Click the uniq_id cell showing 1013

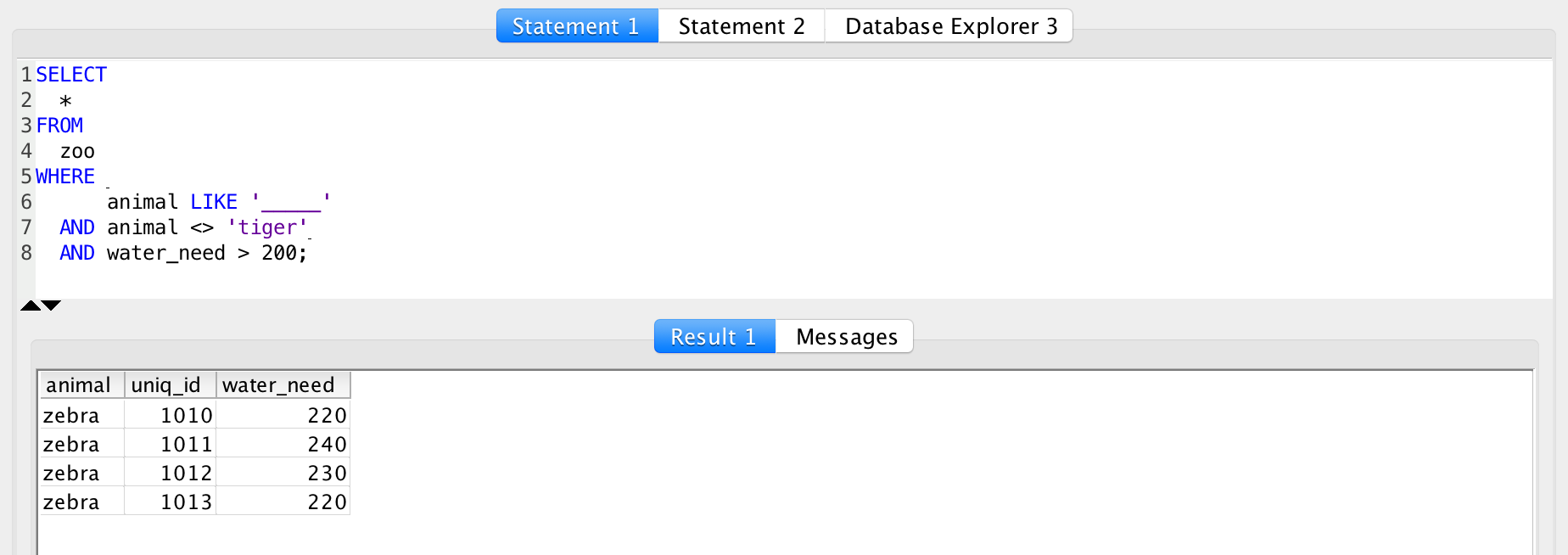[188, 501]
